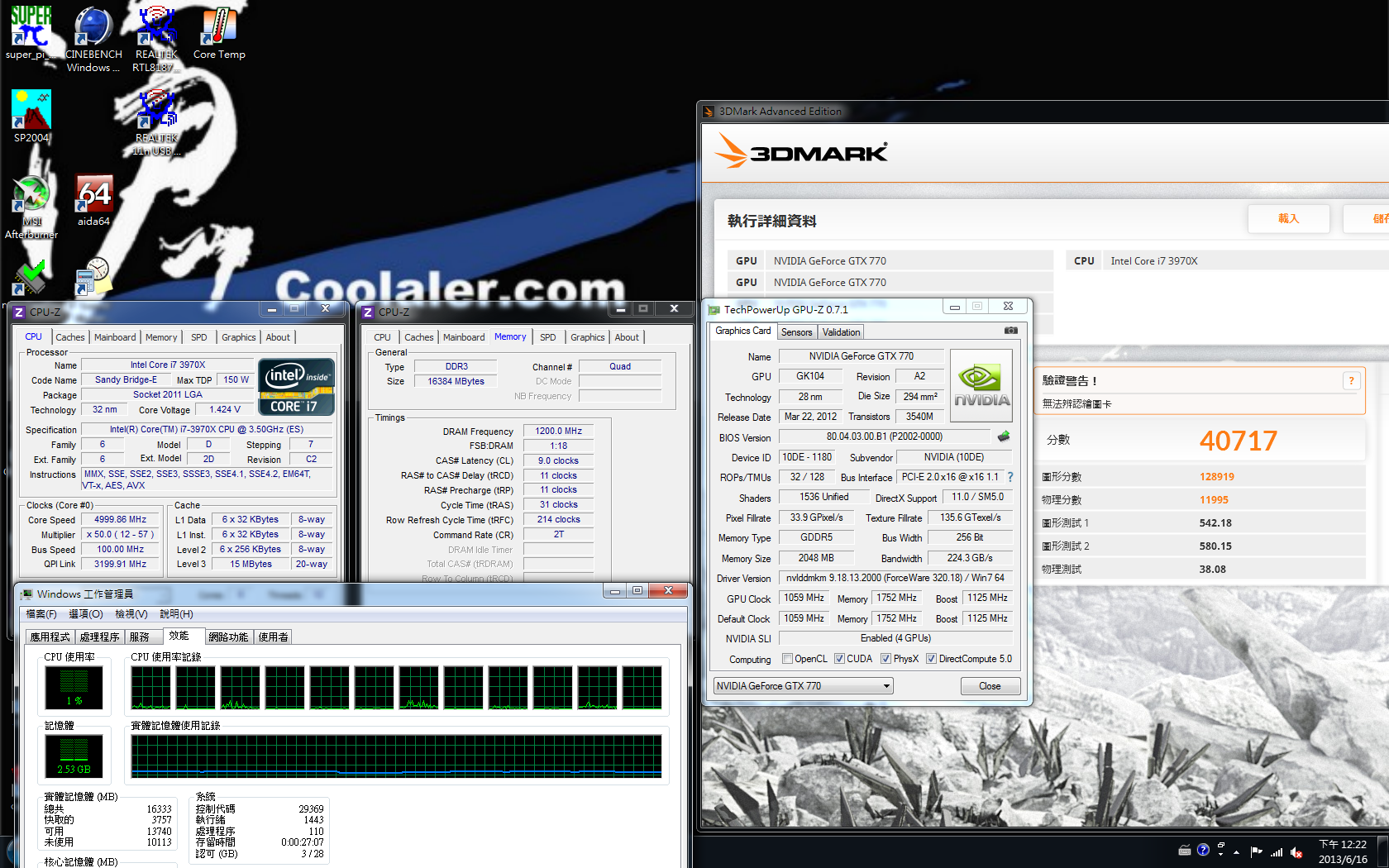Open SP2004 desktop shortcut
This screenshot has height=868, width=1389.
31,117
